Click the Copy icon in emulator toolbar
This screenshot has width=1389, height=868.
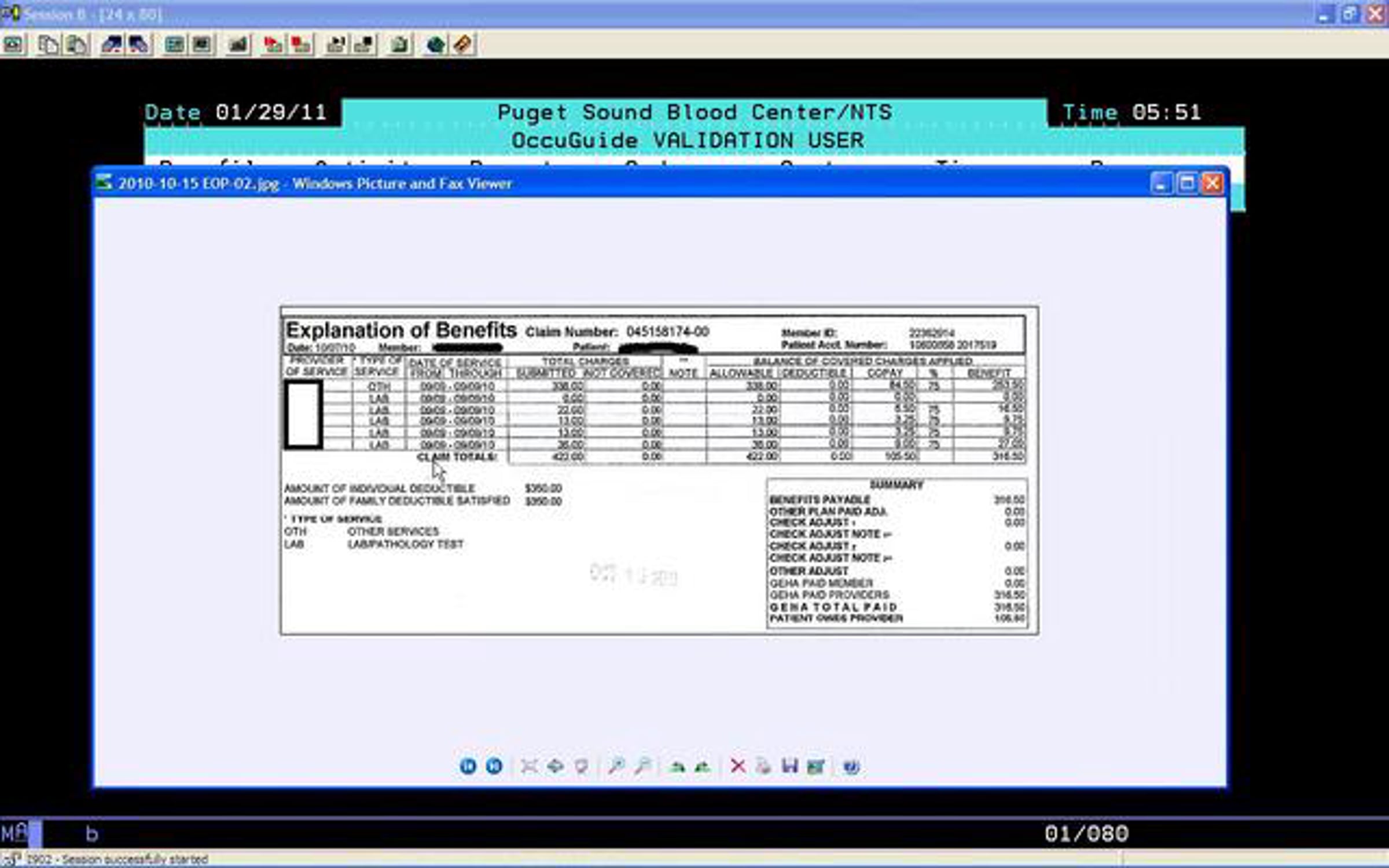coord(47,45)
